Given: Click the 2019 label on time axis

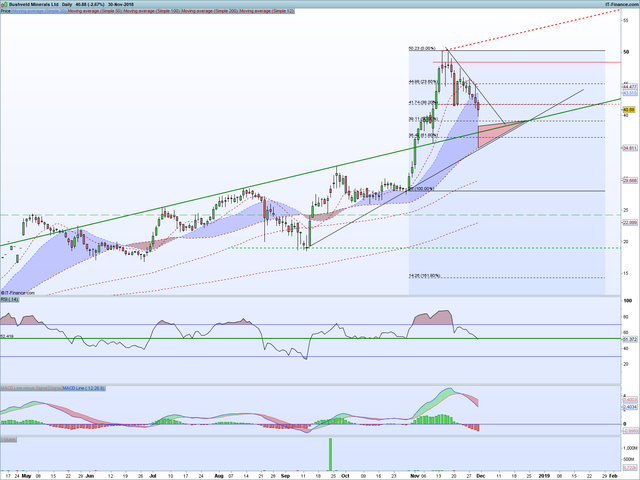Looking at the screenshot, I should tap(544, 476).
